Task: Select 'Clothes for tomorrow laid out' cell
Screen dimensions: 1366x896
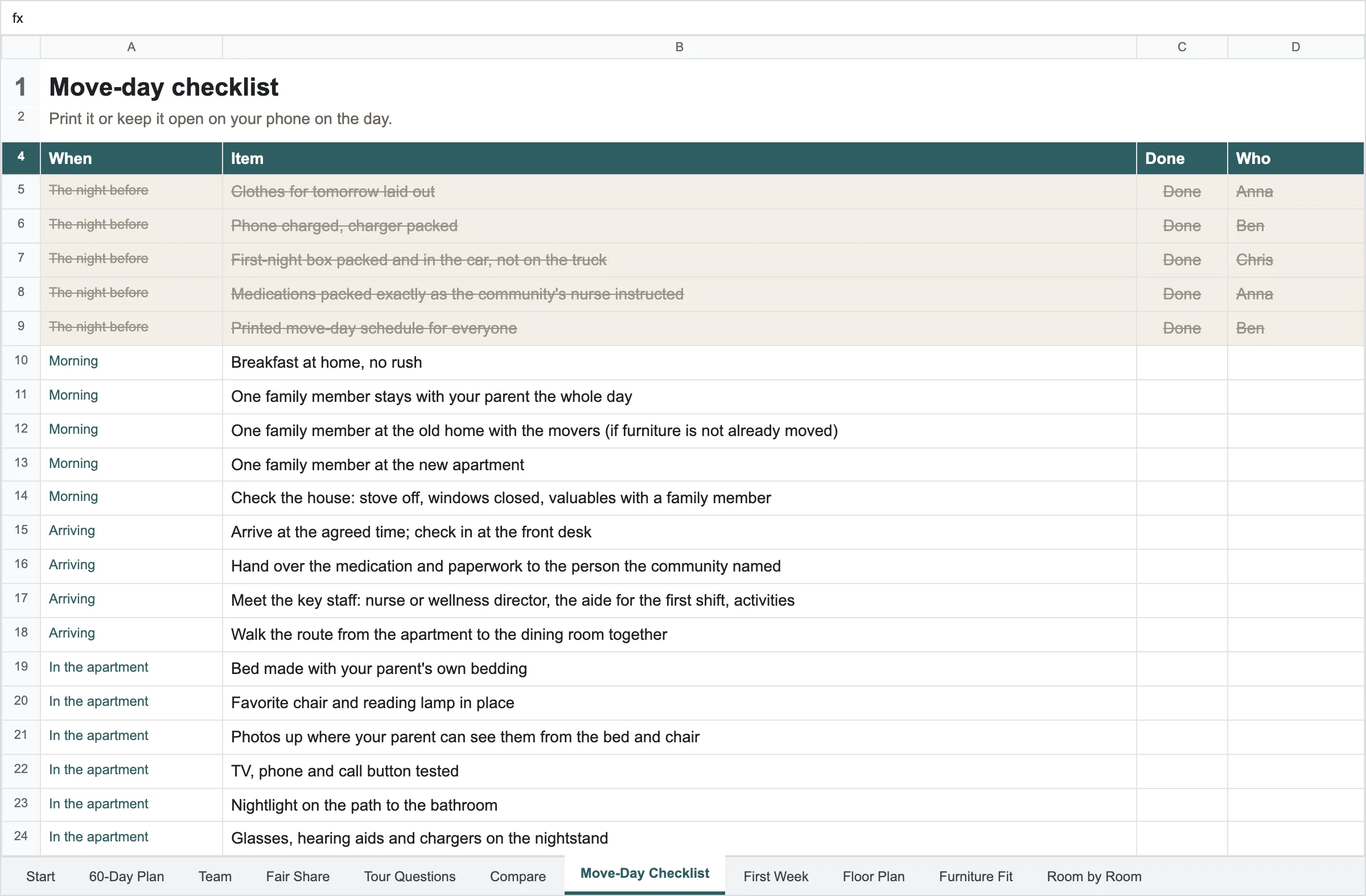Action: coord(679,192)
